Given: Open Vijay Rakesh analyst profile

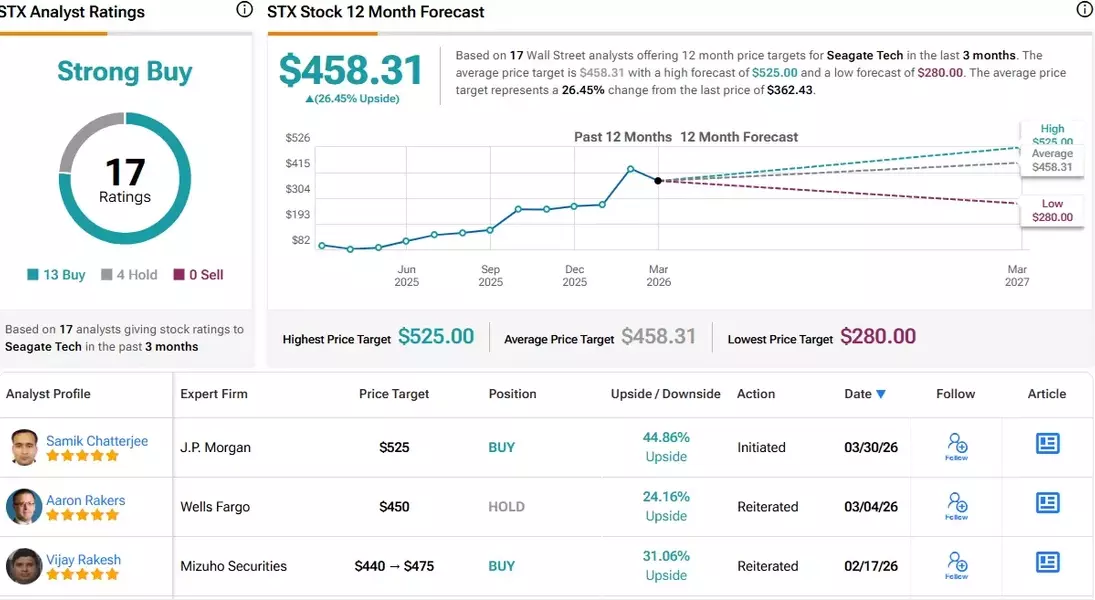Looking at the screenshot, I should click(82, 560).
